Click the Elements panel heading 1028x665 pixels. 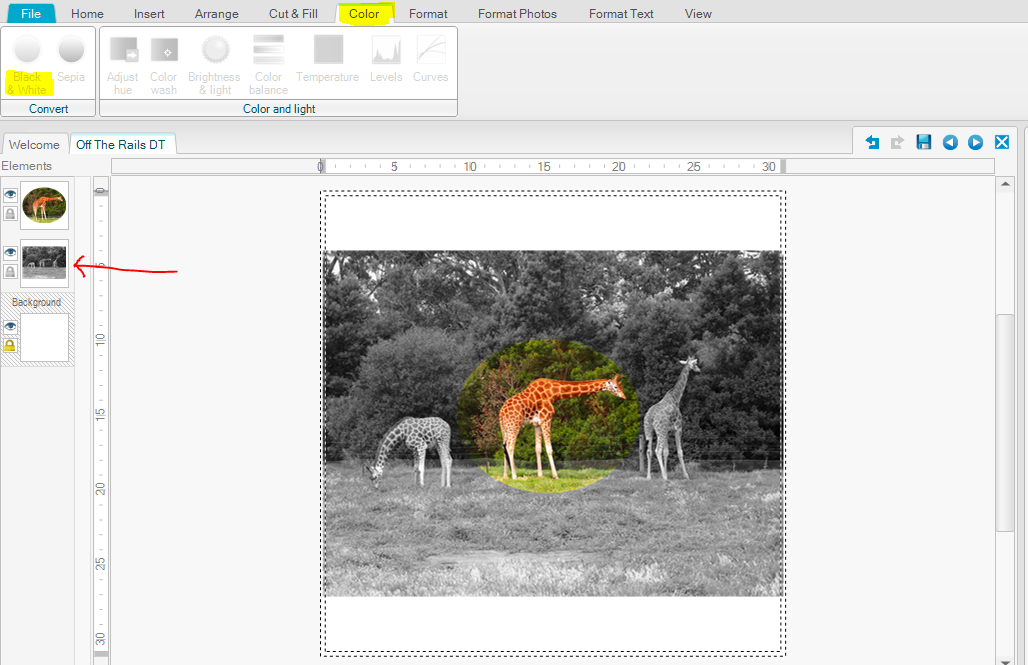[x=26, y=166]
